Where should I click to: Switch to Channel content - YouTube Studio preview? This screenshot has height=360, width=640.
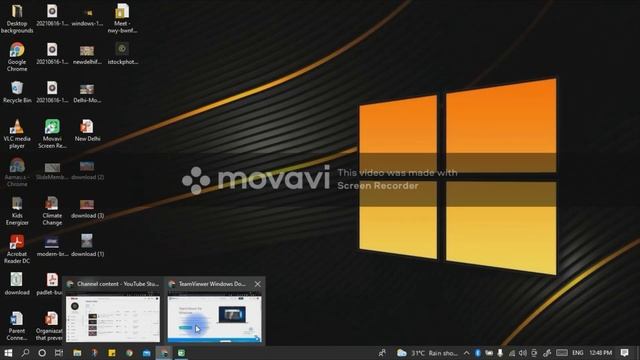113,319
